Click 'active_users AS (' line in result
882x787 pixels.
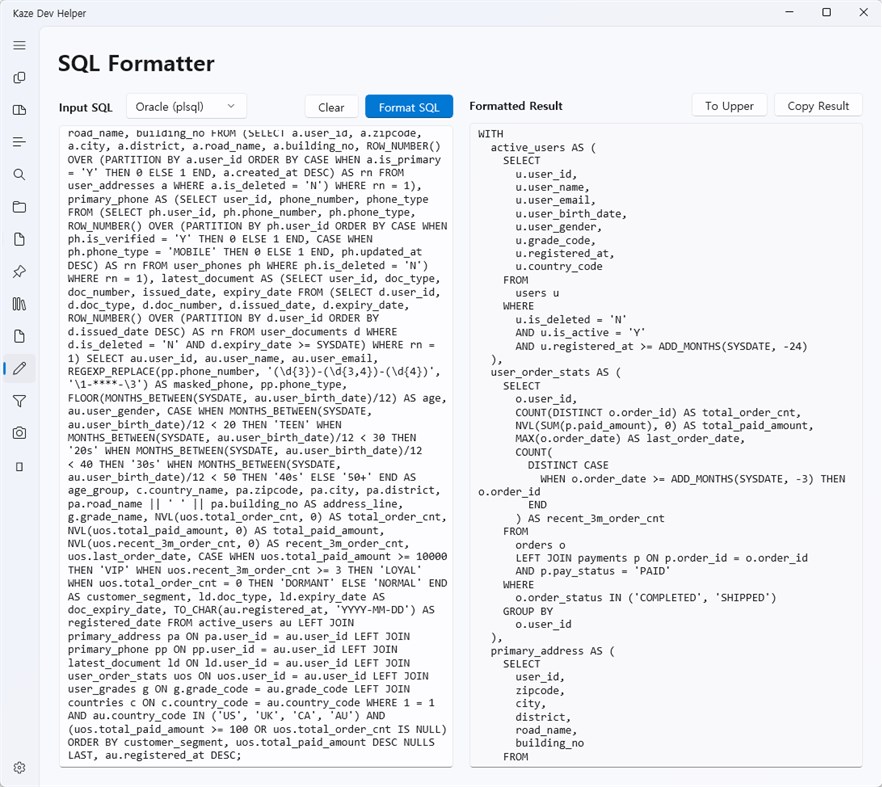click(543, 147)
